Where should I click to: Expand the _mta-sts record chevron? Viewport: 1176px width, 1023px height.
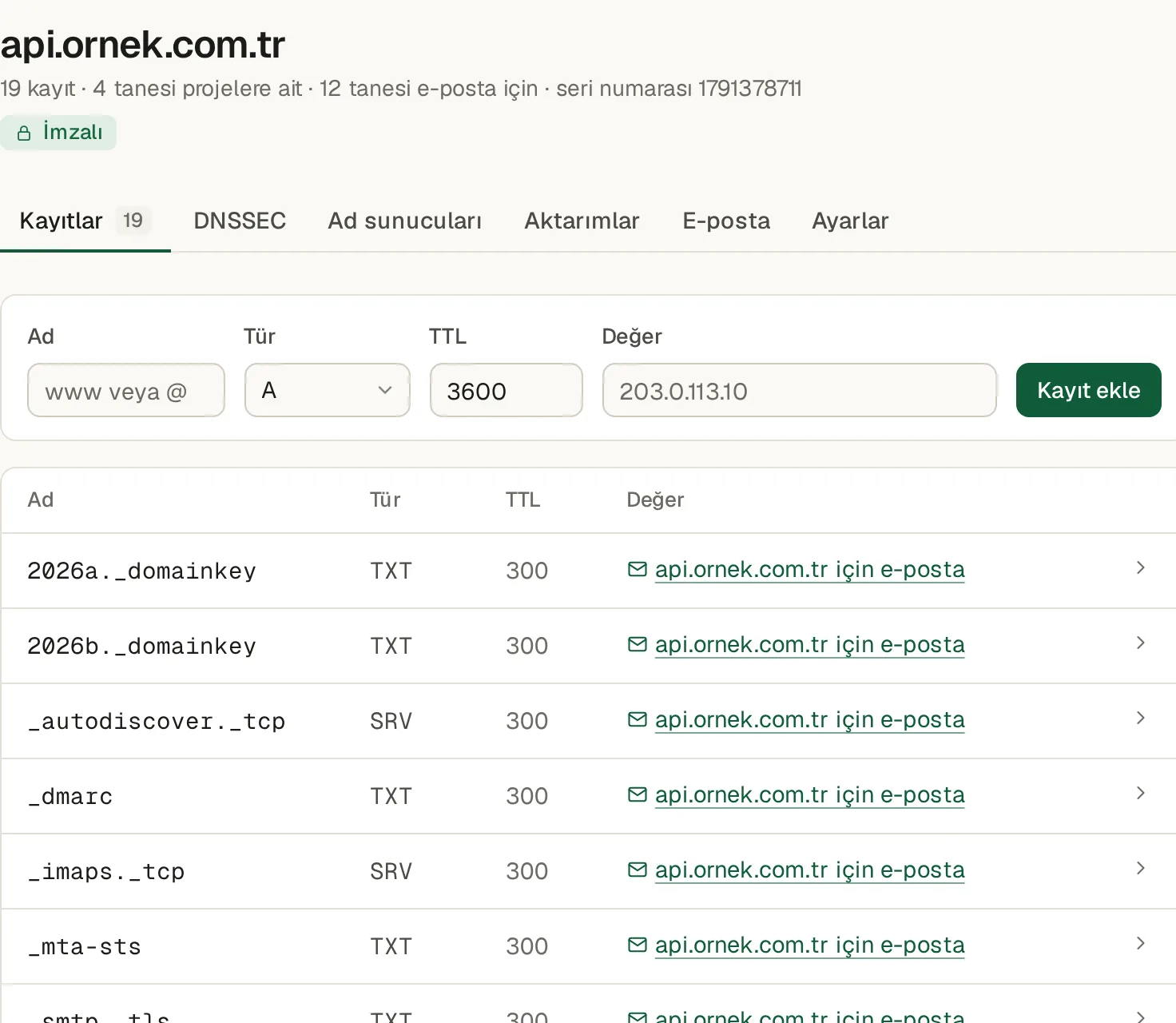(1141, 944)
